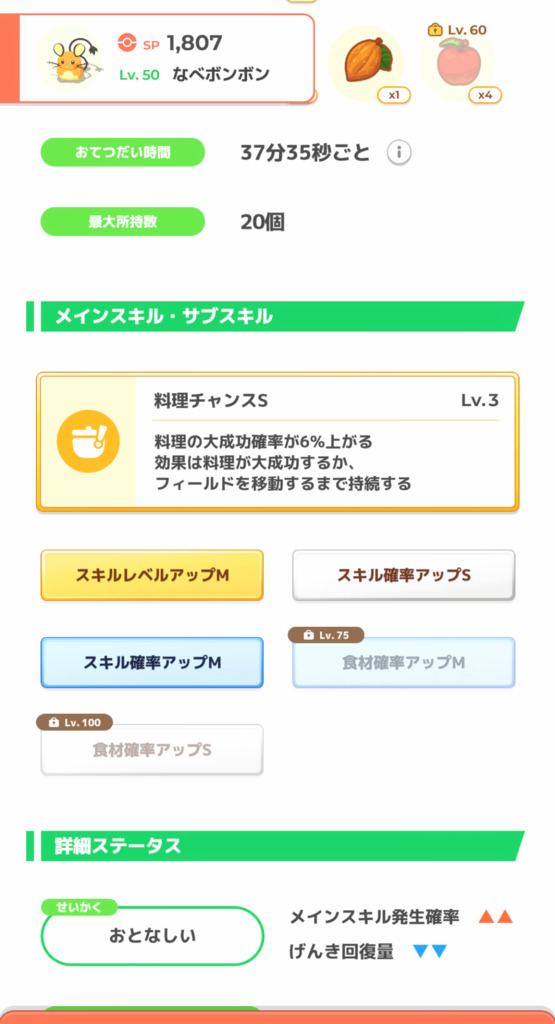Tap the おとなしい nature box
This screenshot has width=555, height=1024.
[152, 936]
